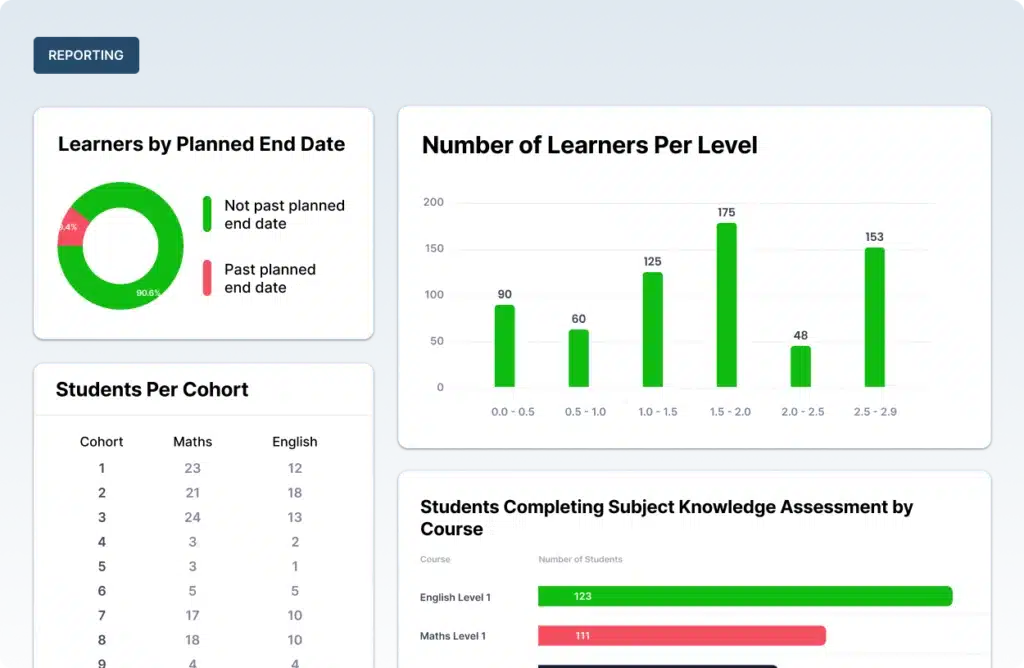Click red 'Past planned end date' legend swatch
1024x668 pixels.
pyautogui.click(x=207, y=278)
